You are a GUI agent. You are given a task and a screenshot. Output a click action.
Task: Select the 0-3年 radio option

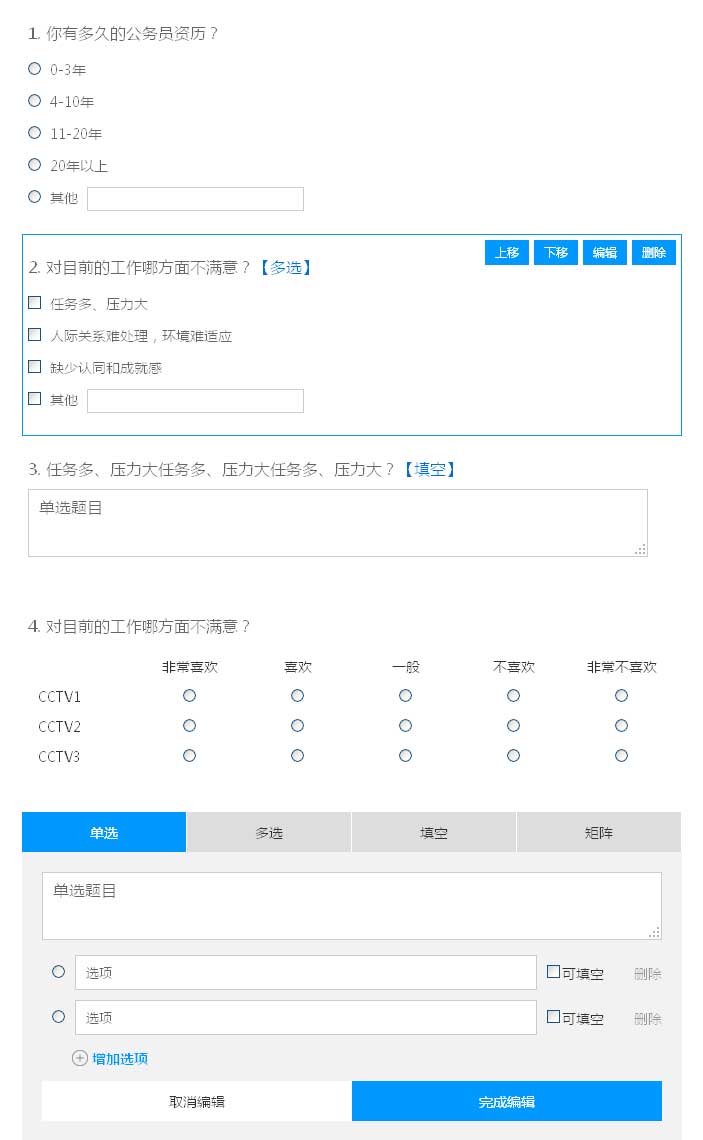35,69
